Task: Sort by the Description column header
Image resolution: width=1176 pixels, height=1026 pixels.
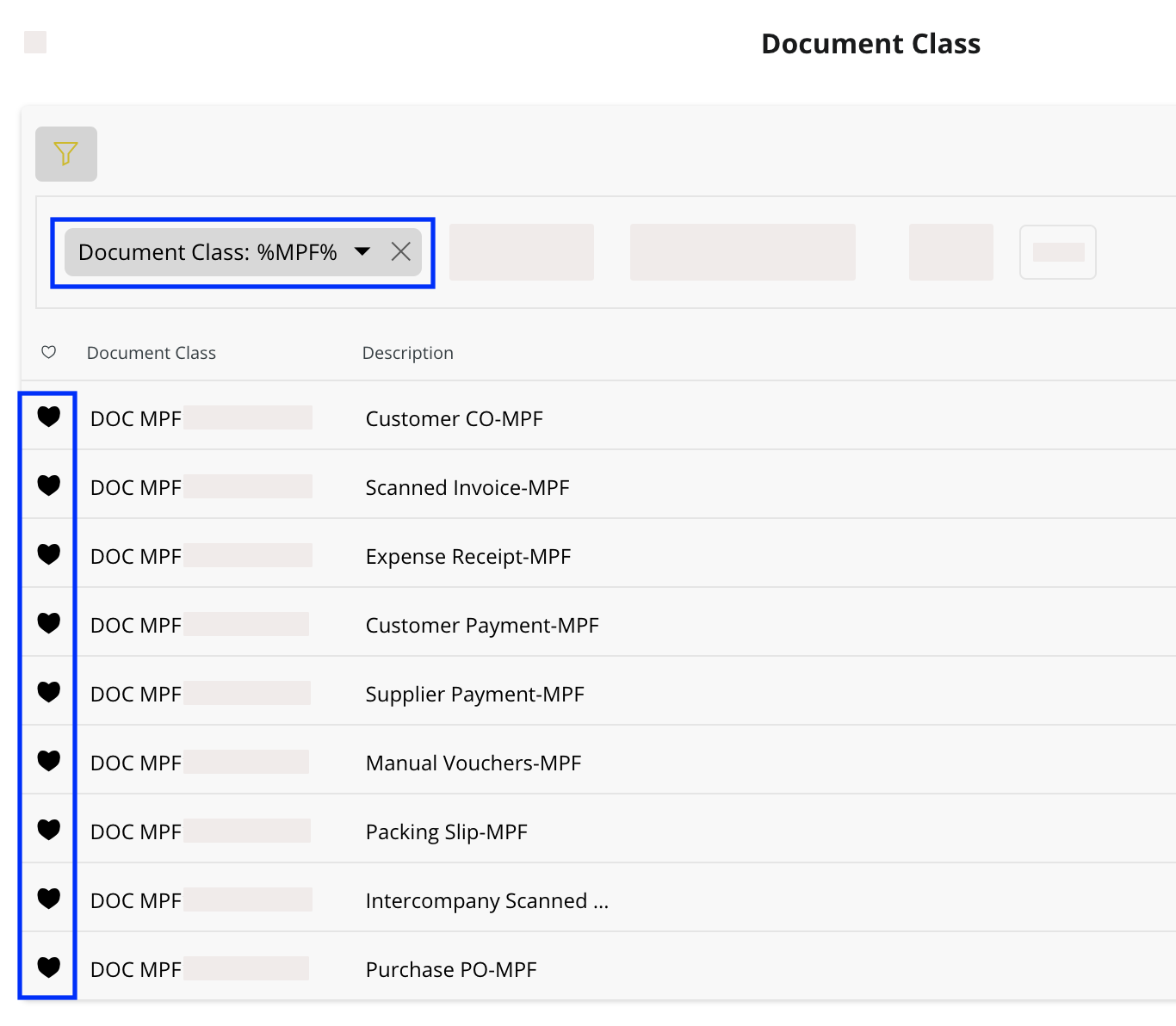Action: 407,353
